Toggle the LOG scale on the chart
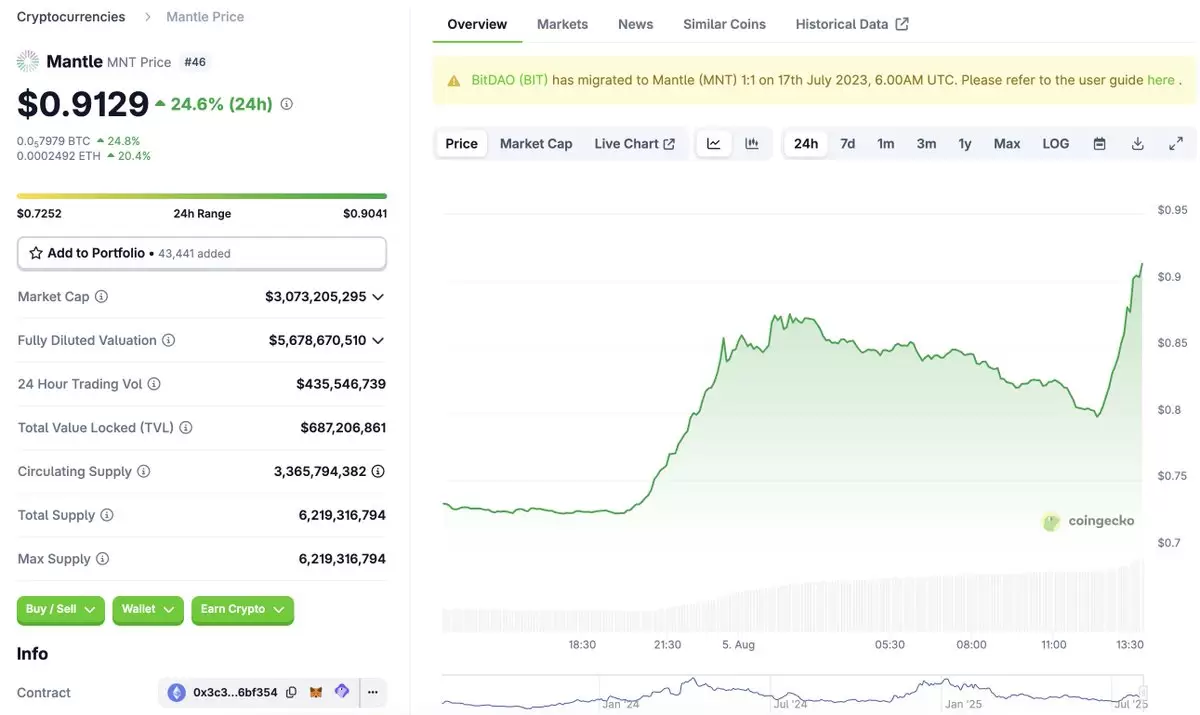The image size is (1200, 715). 1056,144
